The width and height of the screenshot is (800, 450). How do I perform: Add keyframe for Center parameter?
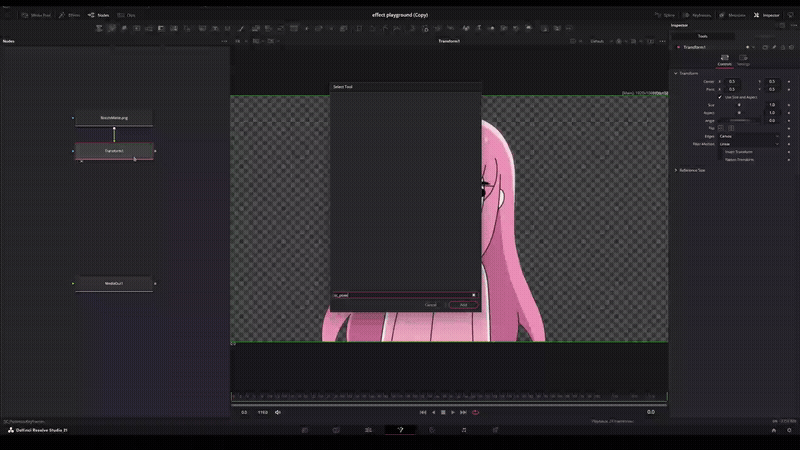click(789, 82)
